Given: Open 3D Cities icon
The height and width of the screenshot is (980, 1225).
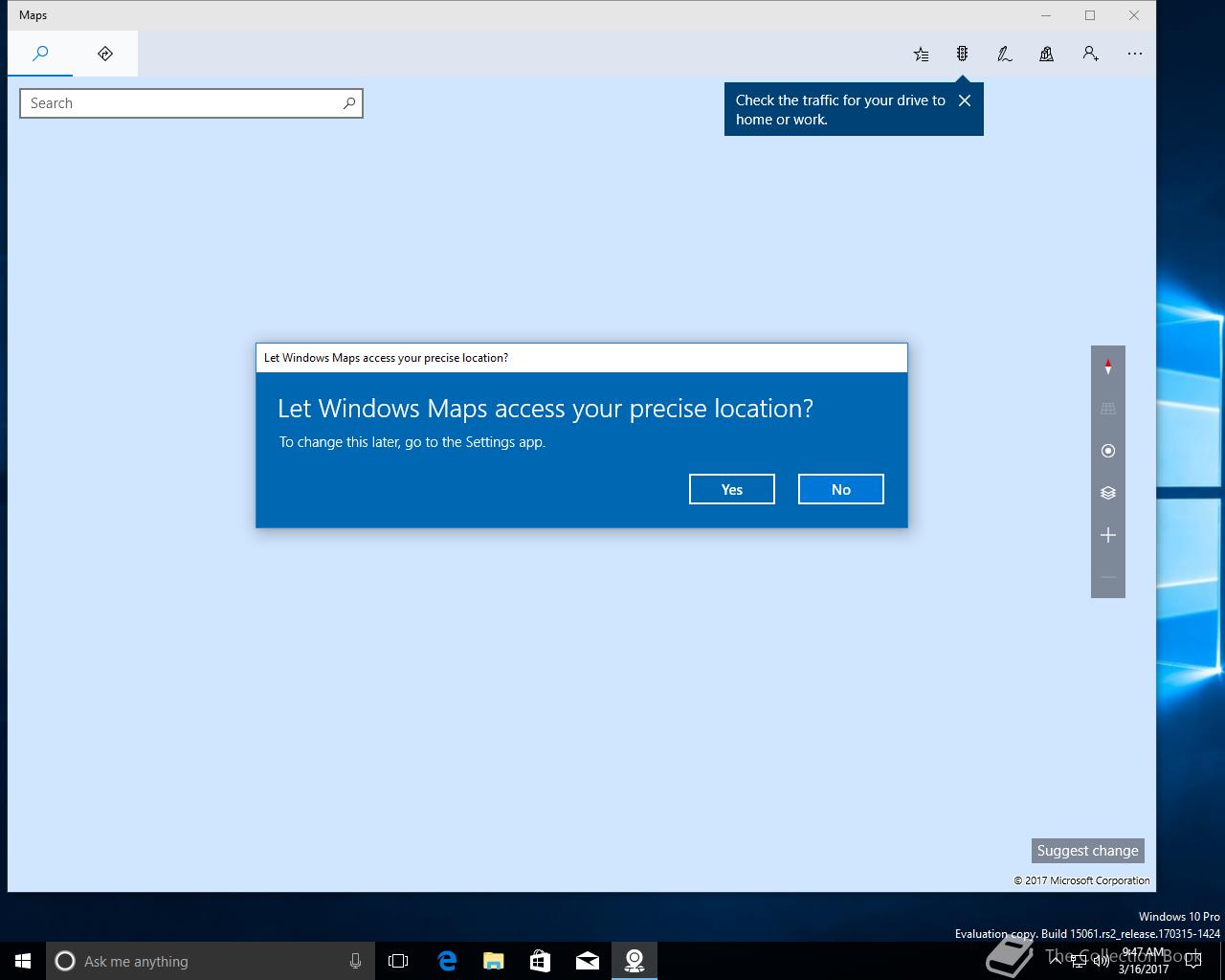Looking at the screenshot, I should pos(1046,54).
